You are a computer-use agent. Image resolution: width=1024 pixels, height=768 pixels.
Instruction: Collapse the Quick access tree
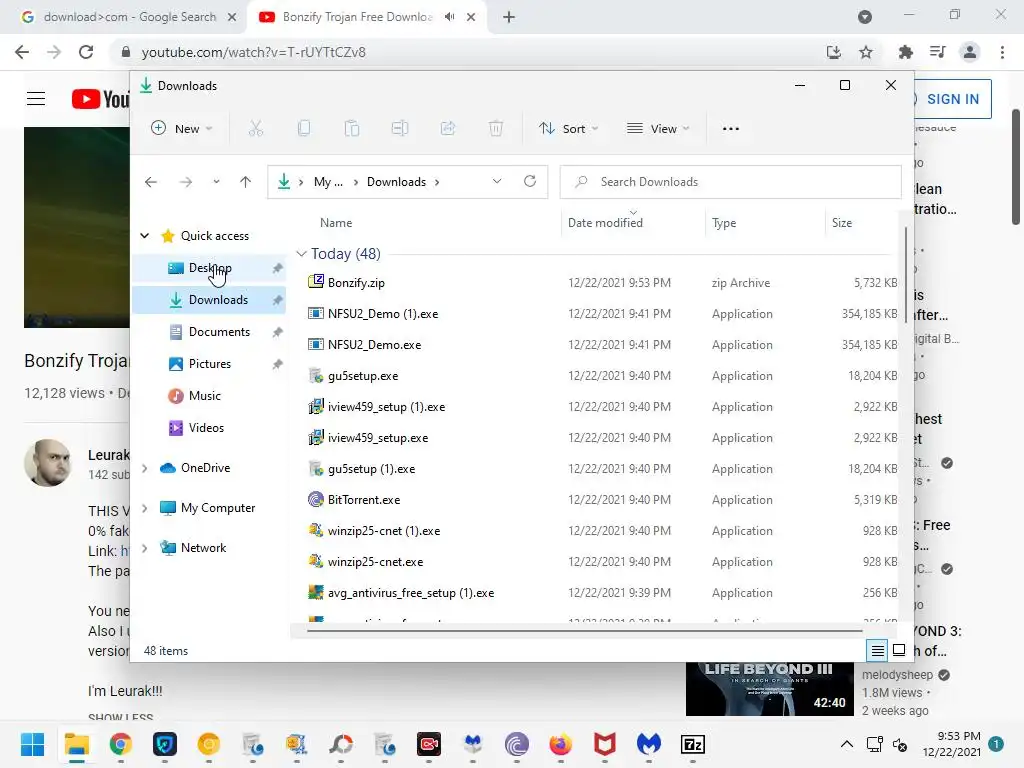tap(145, 236)
